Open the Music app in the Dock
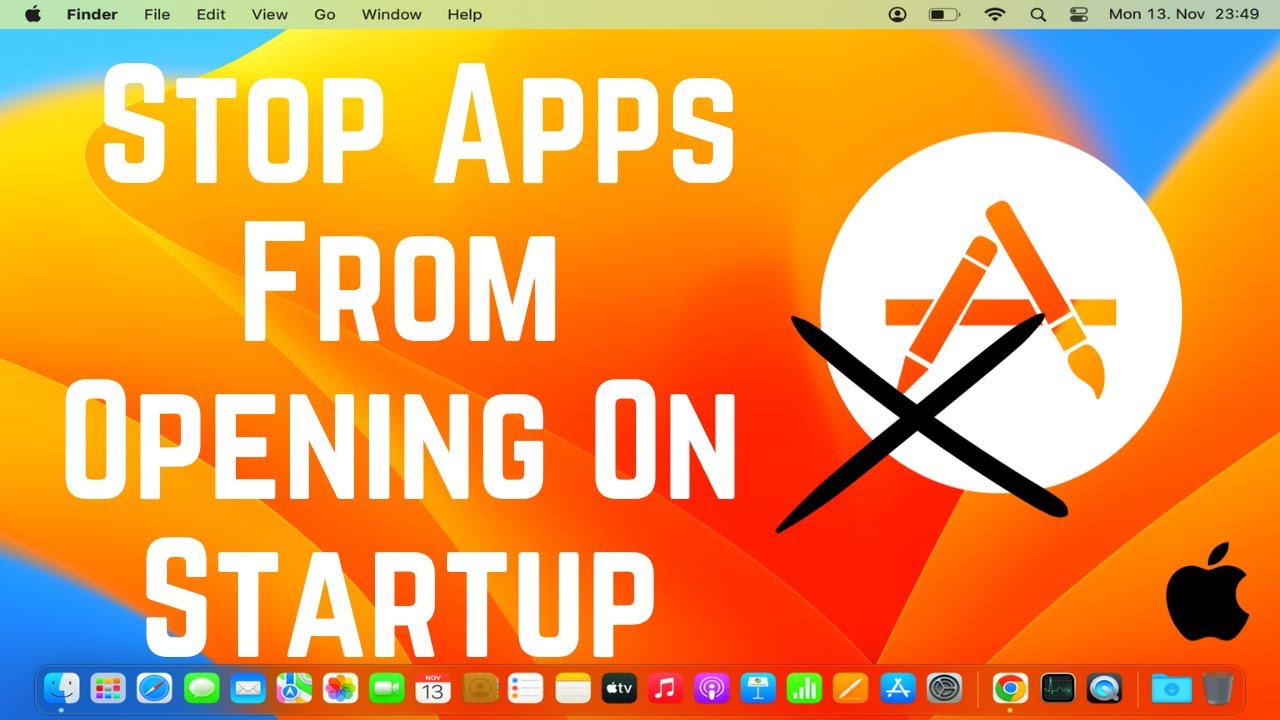The width and height of the screenshot is (1280, 720). tap(665, 688)
